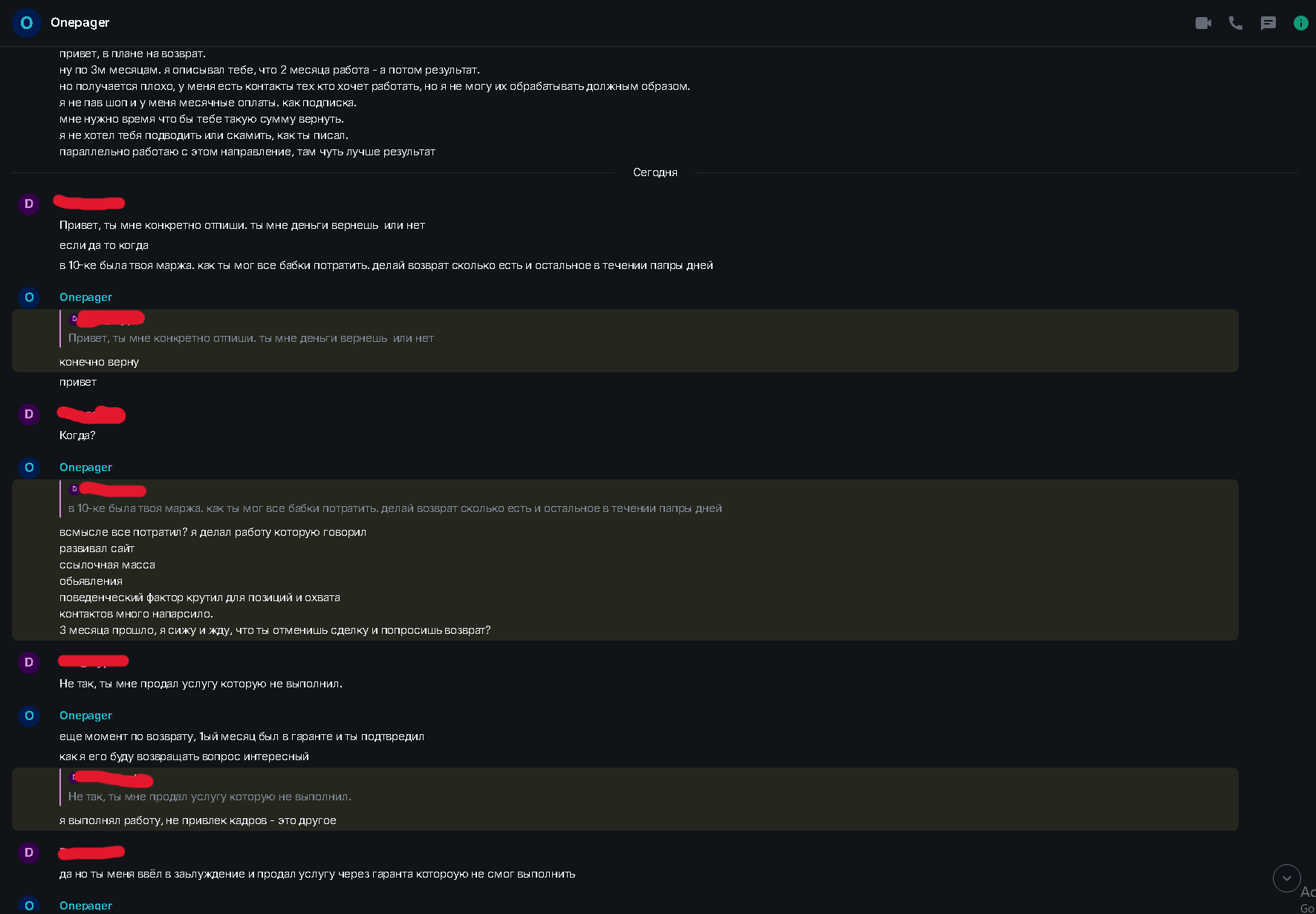The height and width of the screenshot is (914, 1316).
Task: Click O avatar beside "еще момент по возврату"
Action: (29, 716)
